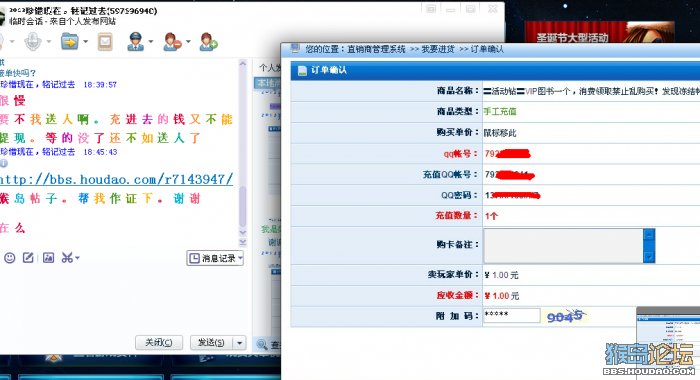Image resolution: width=700 pixels, height=380 pixels.
Task: Click the chat scrollbar up arrow
Action: coord(243,64)
